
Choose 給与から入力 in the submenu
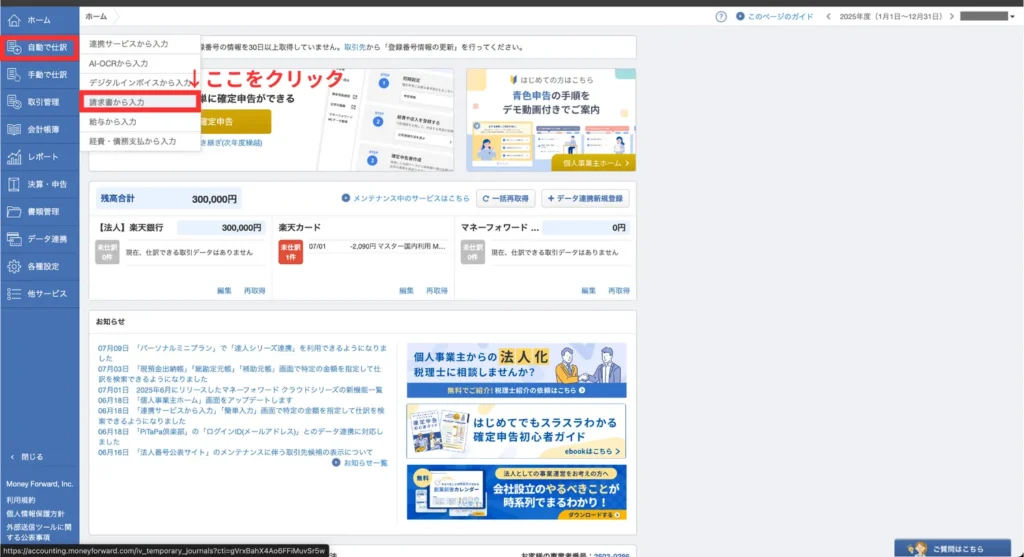113,122
